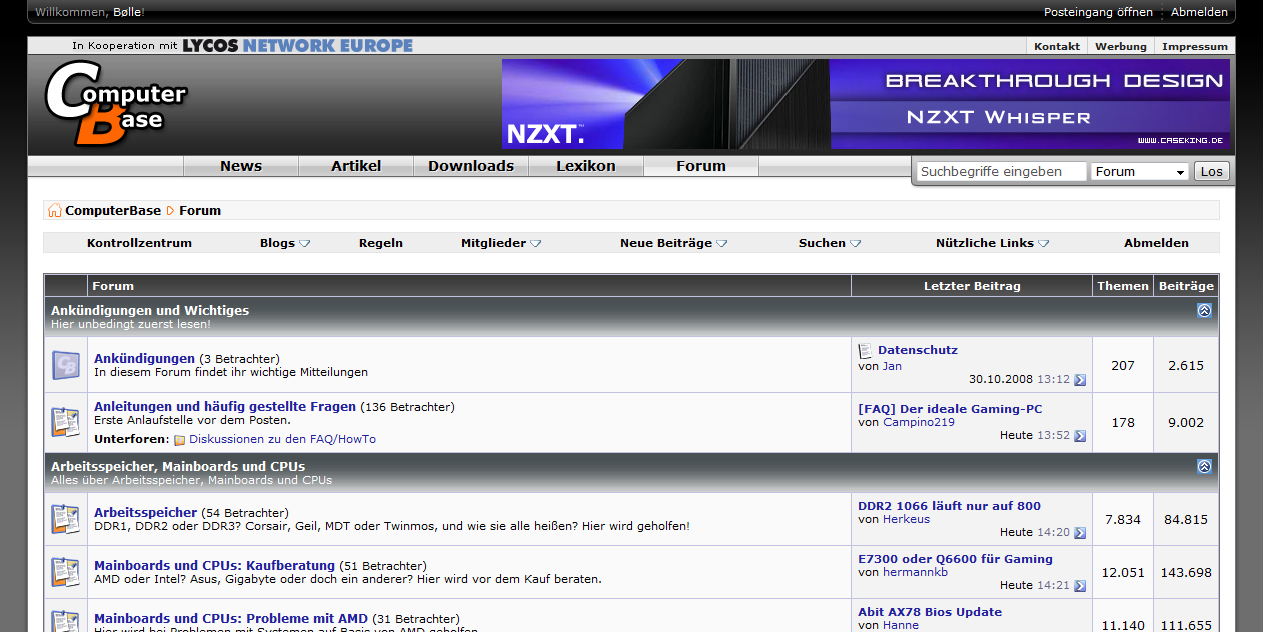Viewport: 1263px width, 632px height.
Task: Click the Mainboards und CPUs: Probleme mit AMD forum icon
Action: tap(66, 621)
